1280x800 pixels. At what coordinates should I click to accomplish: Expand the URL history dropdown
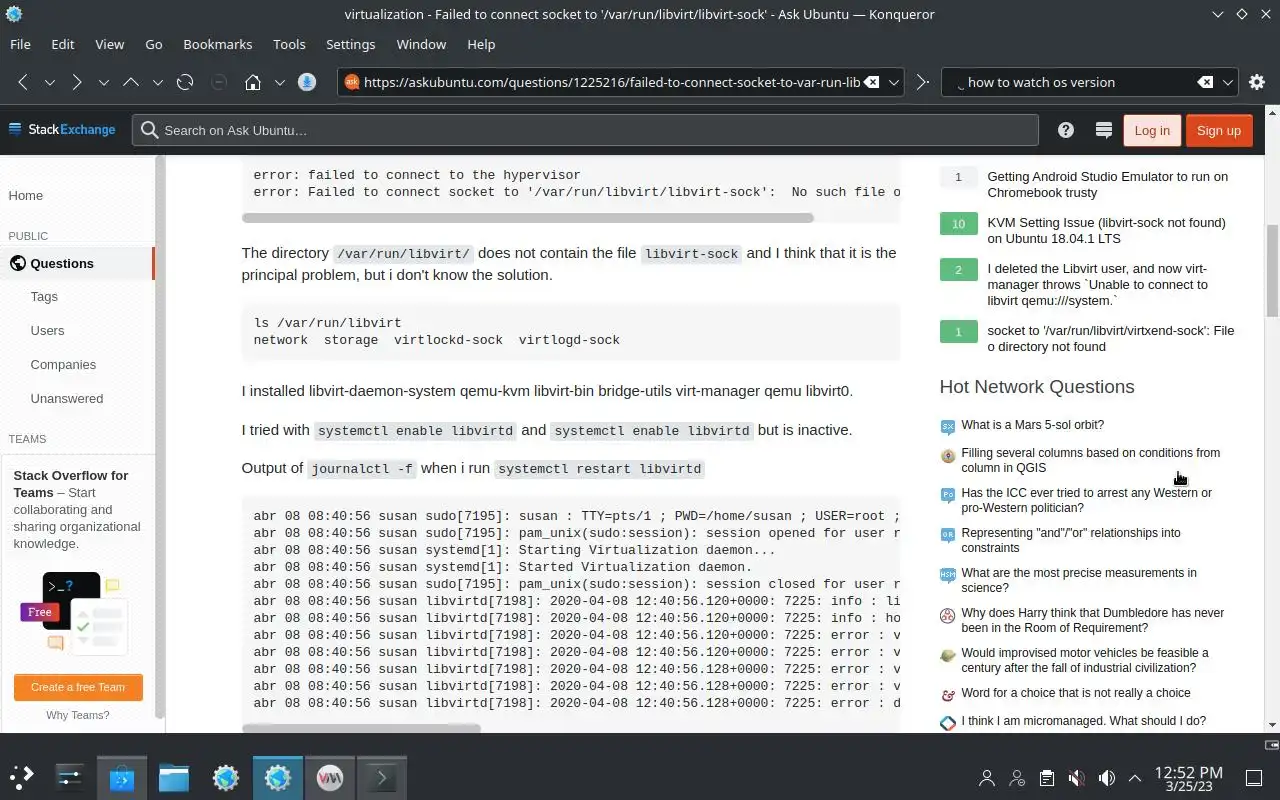(x=895, y=82)
